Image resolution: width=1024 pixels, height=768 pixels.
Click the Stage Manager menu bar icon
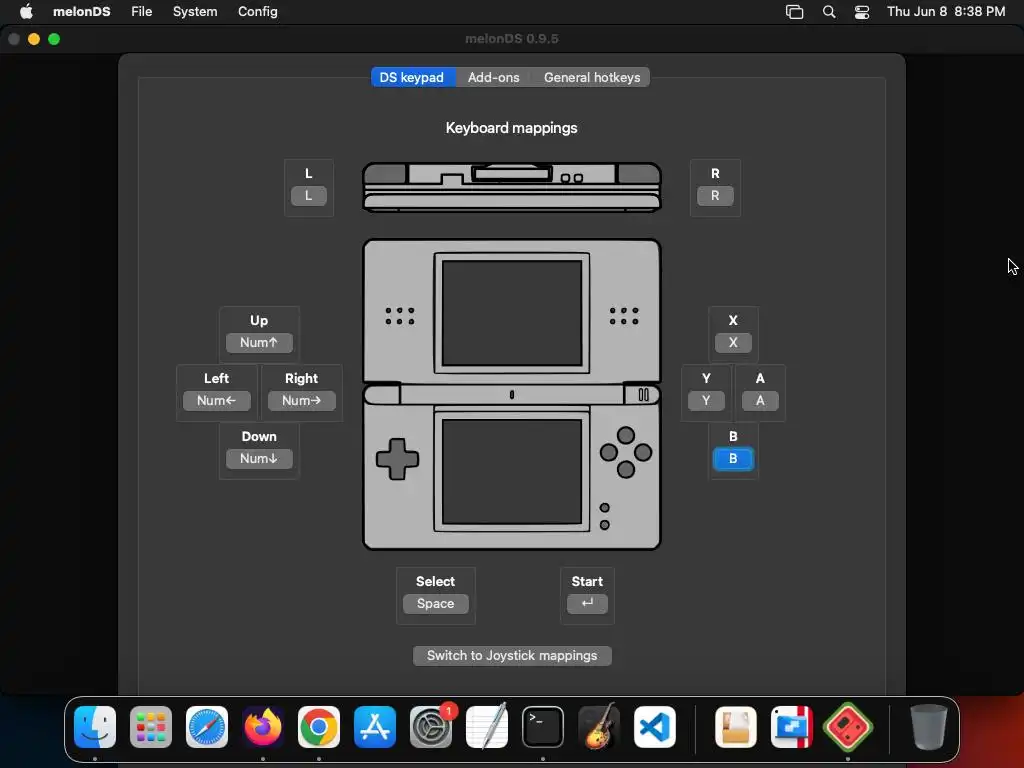(794, 12)
